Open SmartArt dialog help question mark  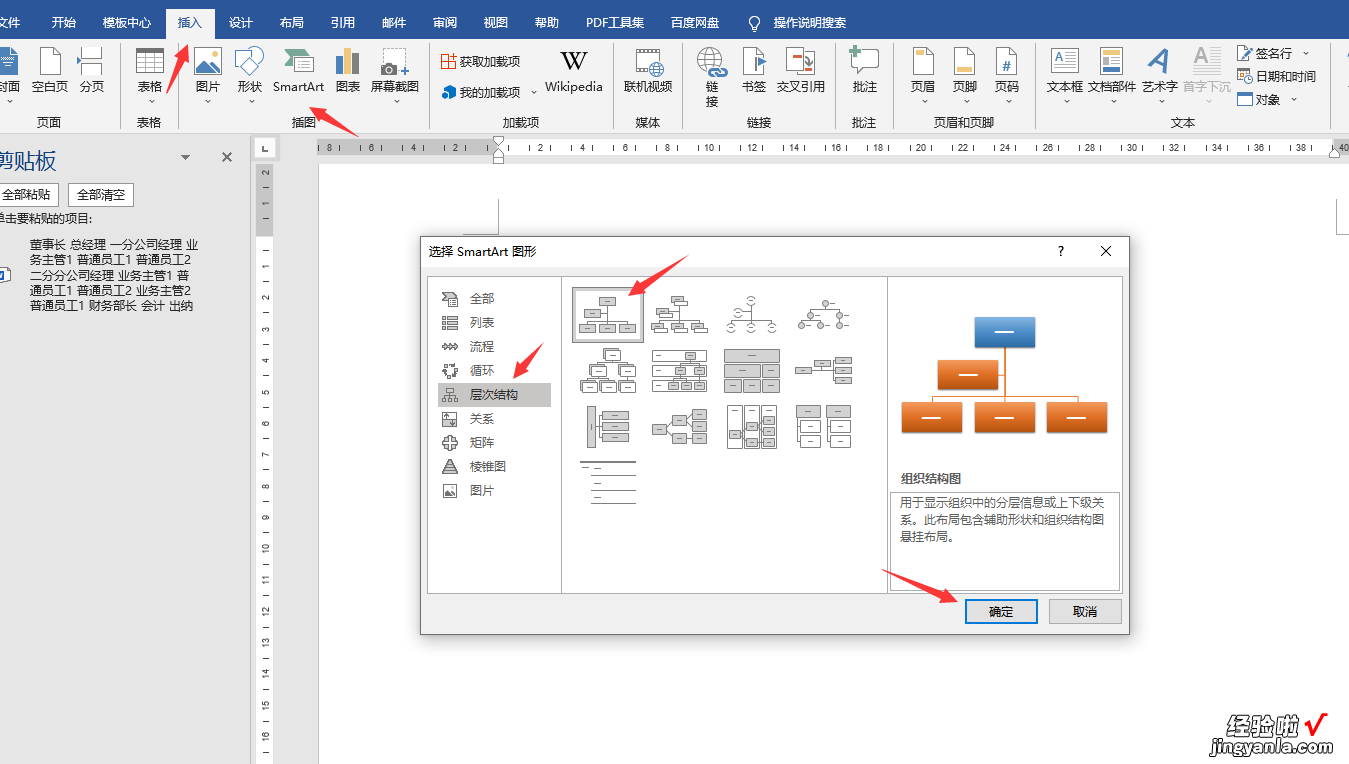[1061, 251]
